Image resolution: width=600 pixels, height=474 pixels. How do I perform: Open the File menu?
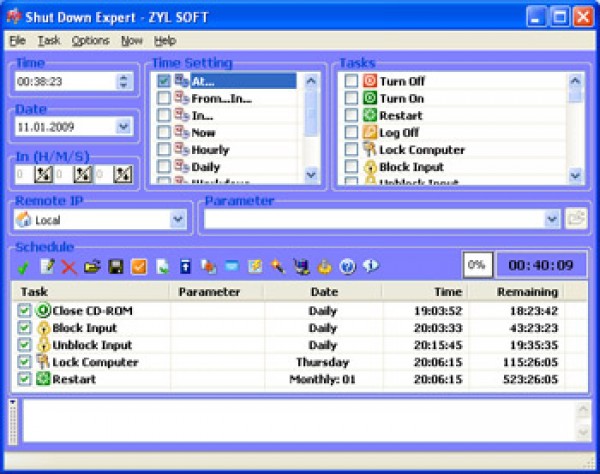17,41
